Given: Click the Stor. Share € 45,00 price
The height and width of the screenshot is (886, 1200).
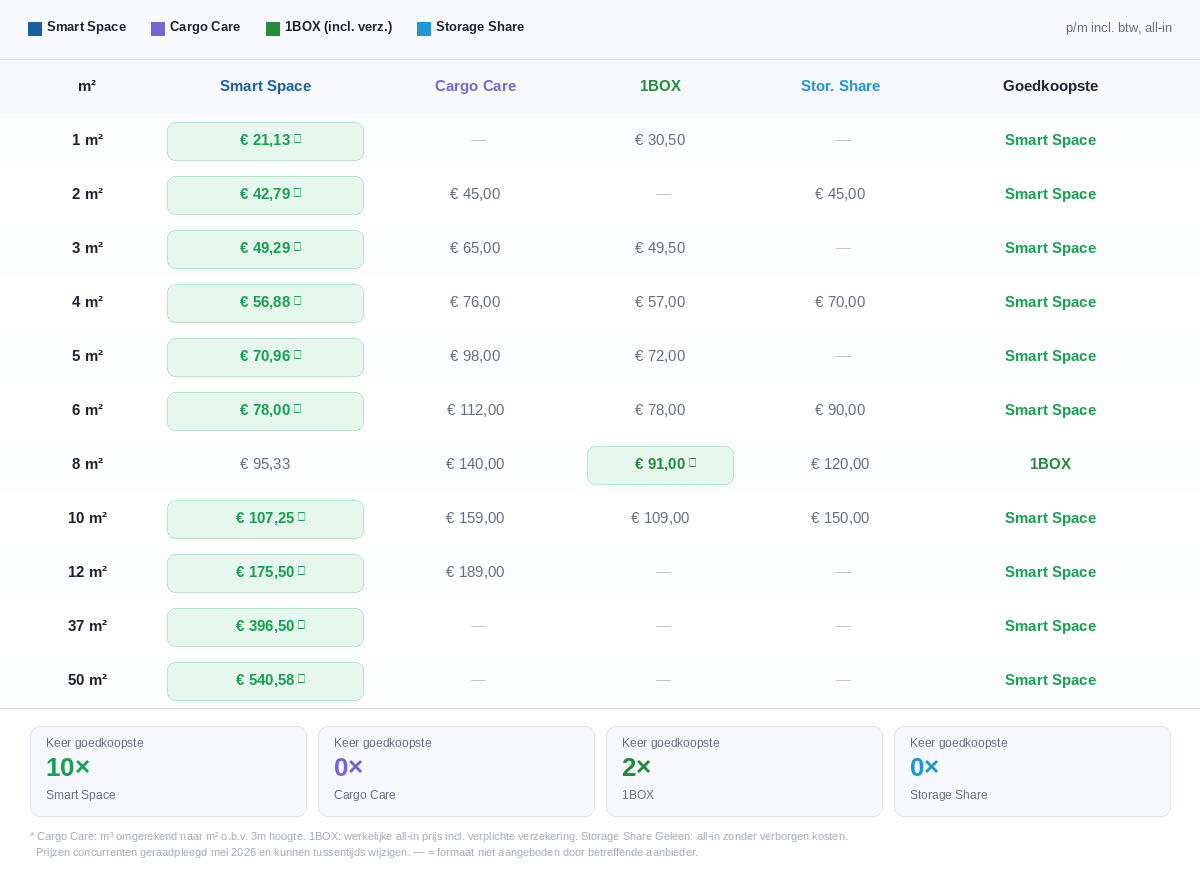Looking at the screenshot, I should [x=840, y=194].
